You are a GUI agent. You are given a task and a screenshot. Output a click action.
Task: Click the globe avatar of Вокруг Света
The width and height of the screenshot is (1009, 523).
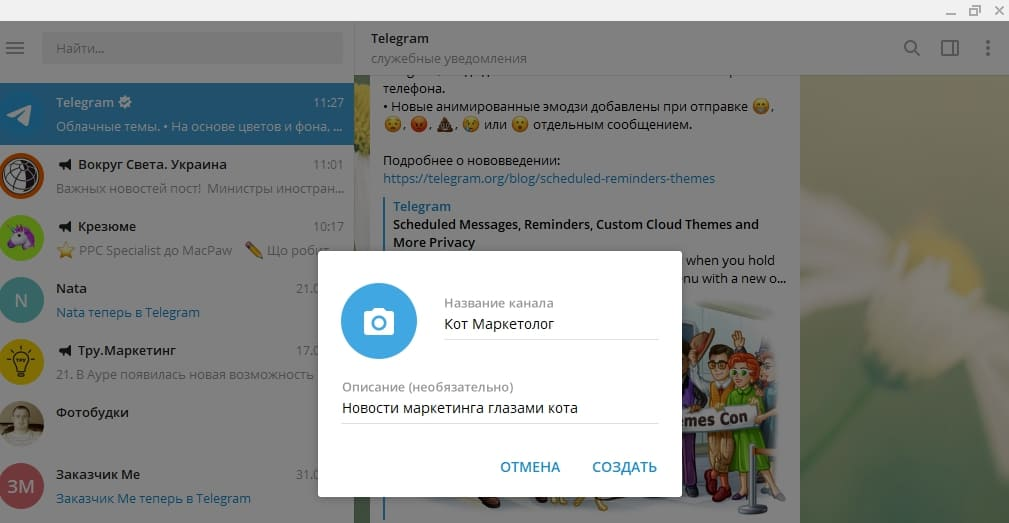(21, 176)
